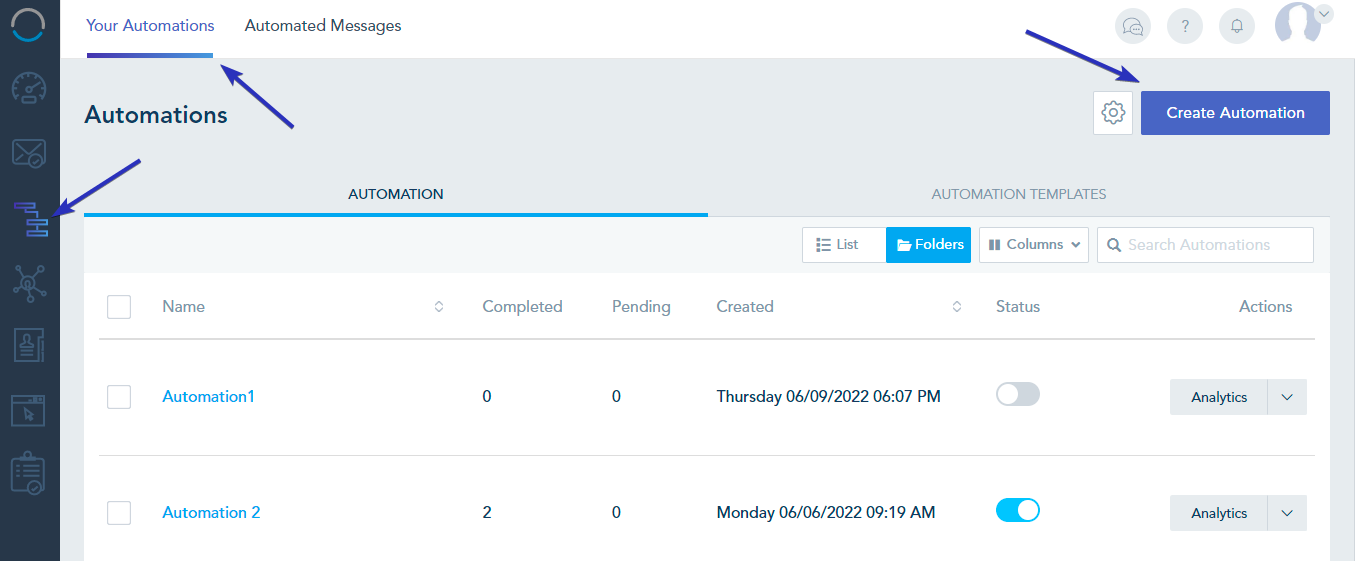Switch to the Automated Messages tab

pyautogui.click(x=323, y=26)
